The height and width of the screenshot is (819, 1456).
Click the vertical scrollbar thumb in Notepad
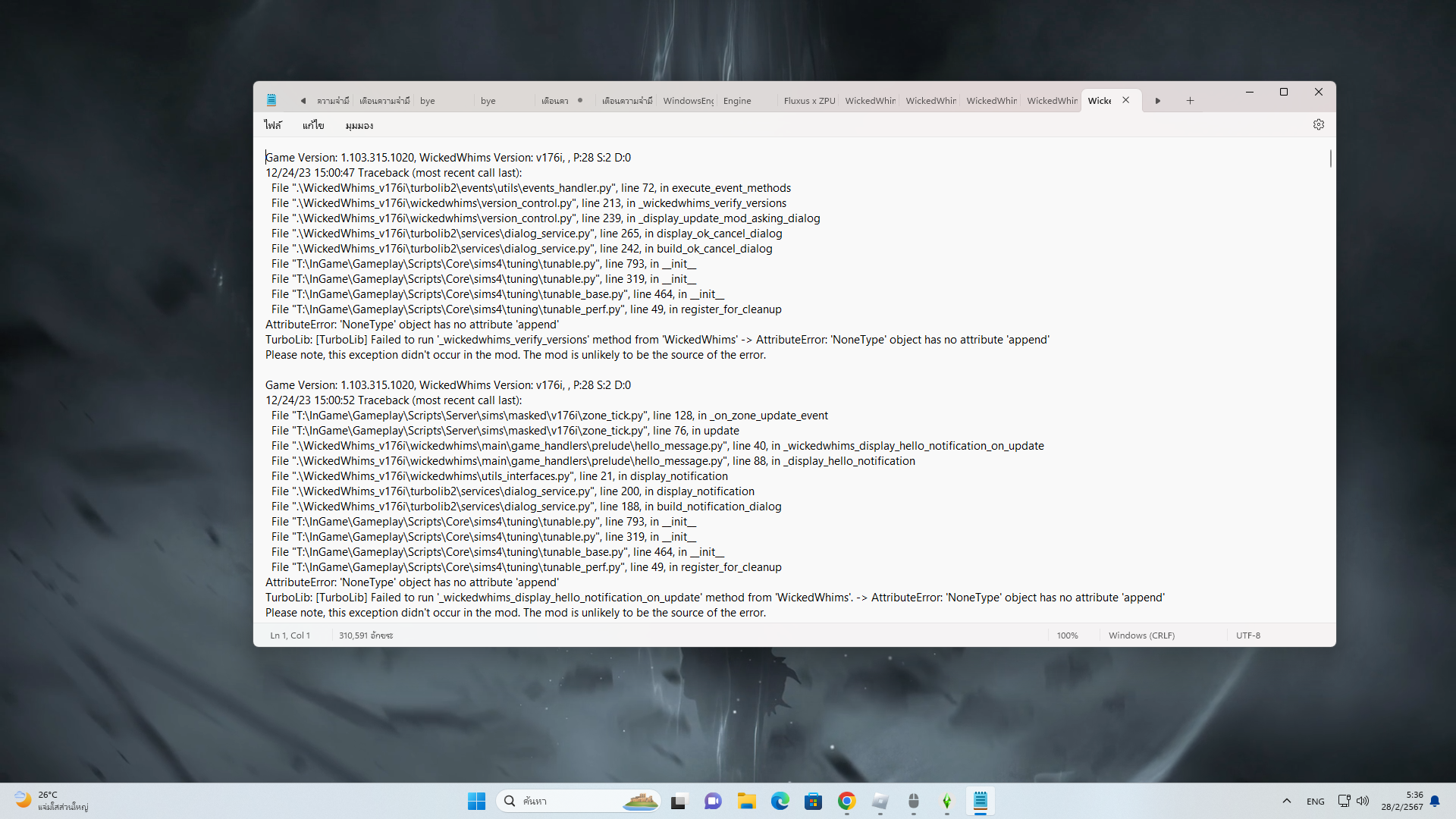click(1331, 158)
